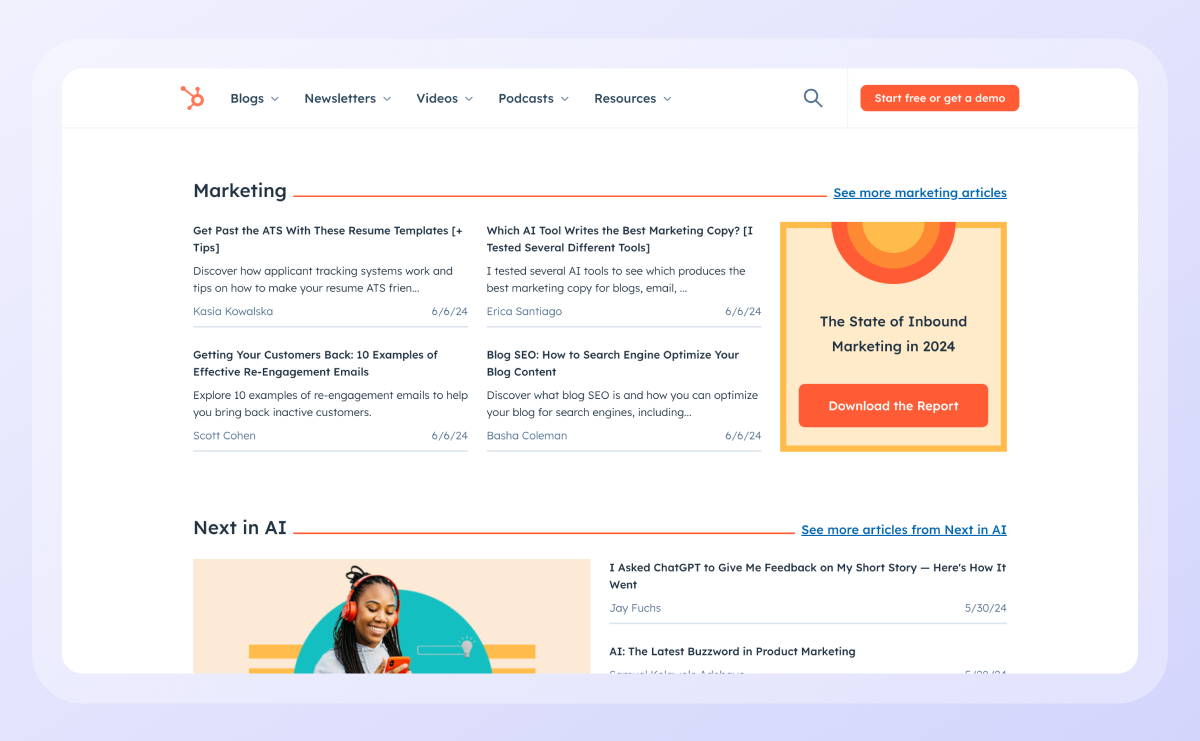Open Blog SEO article title
The width and height of the screenshot is (1200, 741).
(613, 363)
